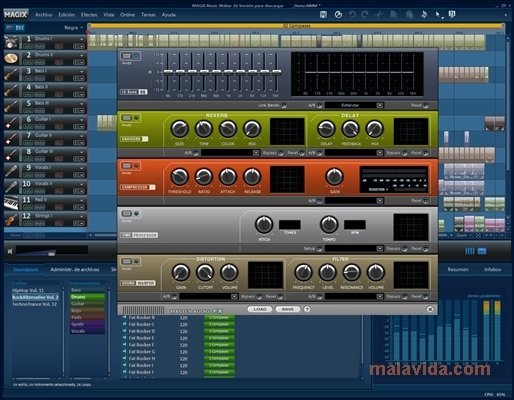Click the keyboard icon of track 11 Pad II
This screenshot has height=400, width=514.
coord(11,203)
